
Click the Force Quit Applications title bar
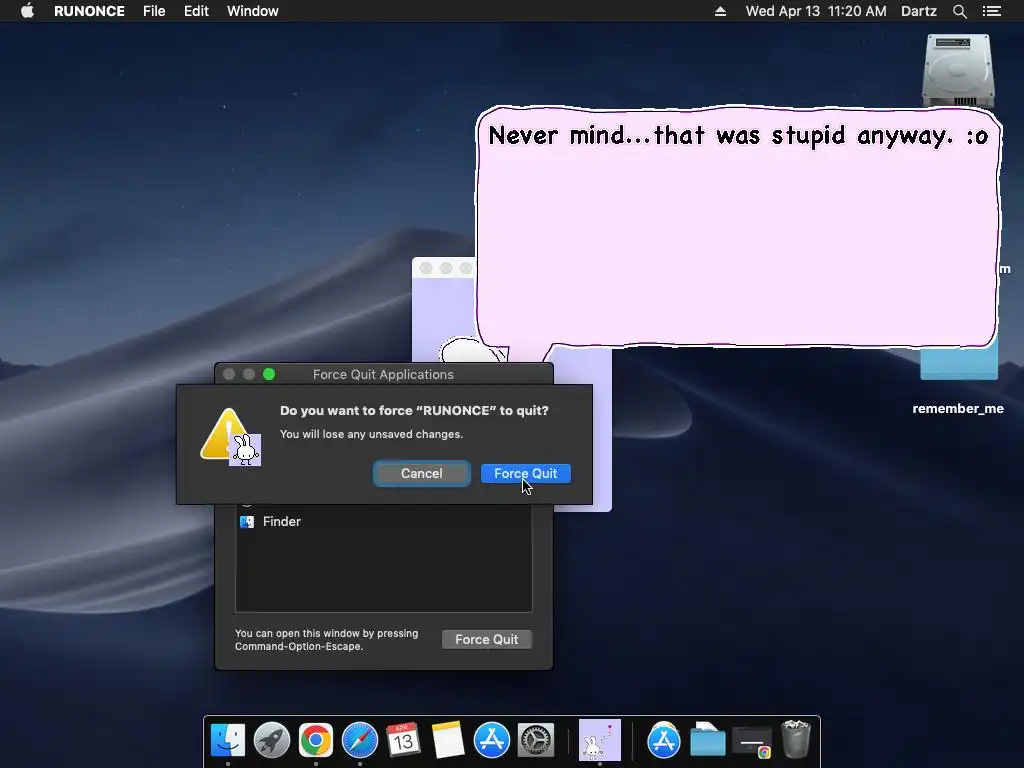[383, 374]
